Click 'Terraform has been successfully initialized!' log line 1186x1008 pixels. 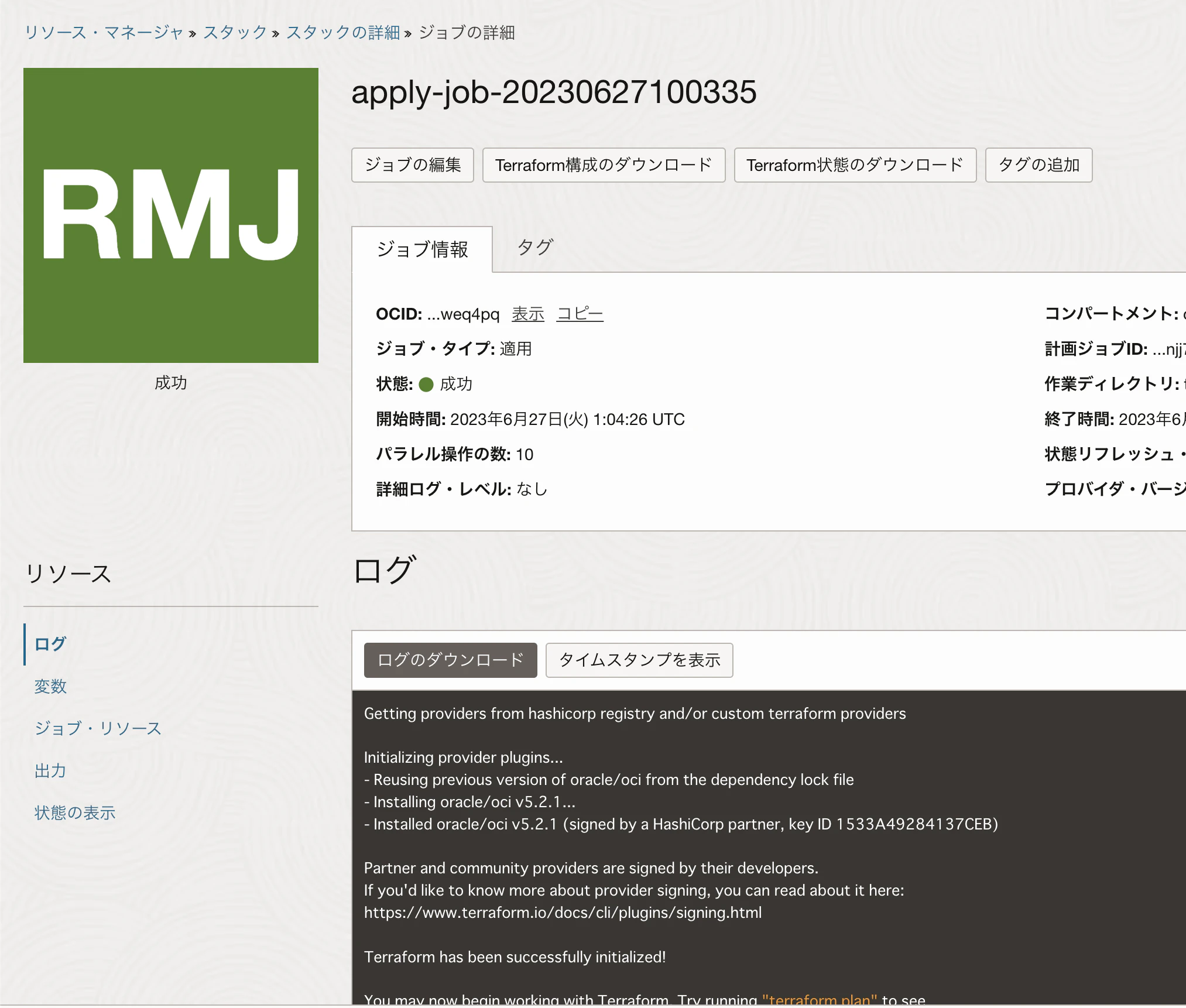(x=515, y=957)
